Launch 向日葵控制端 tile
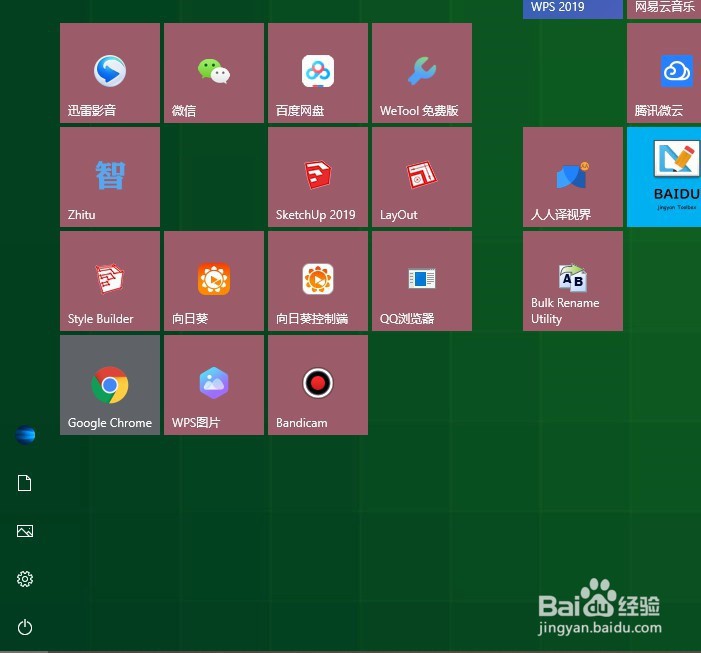 [318, 281]
